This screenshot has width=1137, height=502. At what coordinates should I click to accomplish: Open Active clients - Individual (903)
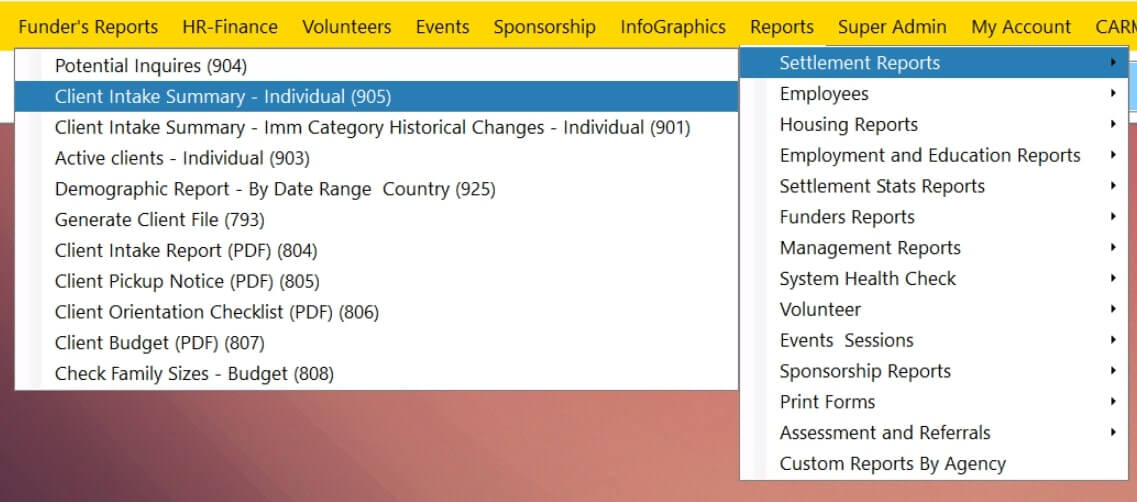pos(182,158)
